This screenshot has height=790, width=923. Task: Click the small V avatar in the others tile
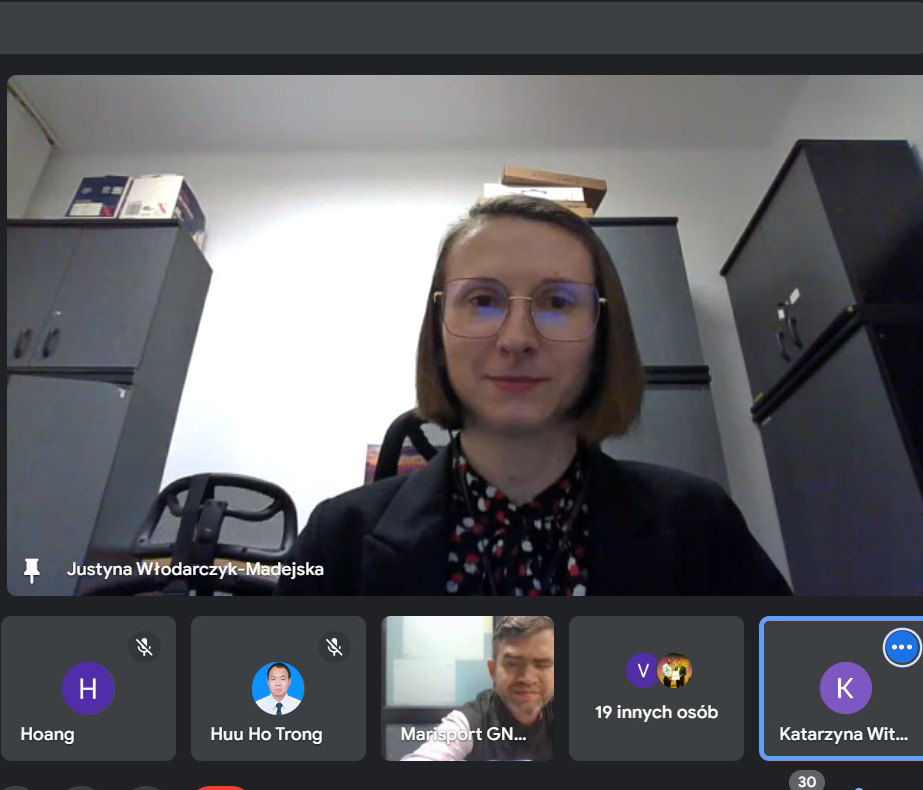pos(643,670)
